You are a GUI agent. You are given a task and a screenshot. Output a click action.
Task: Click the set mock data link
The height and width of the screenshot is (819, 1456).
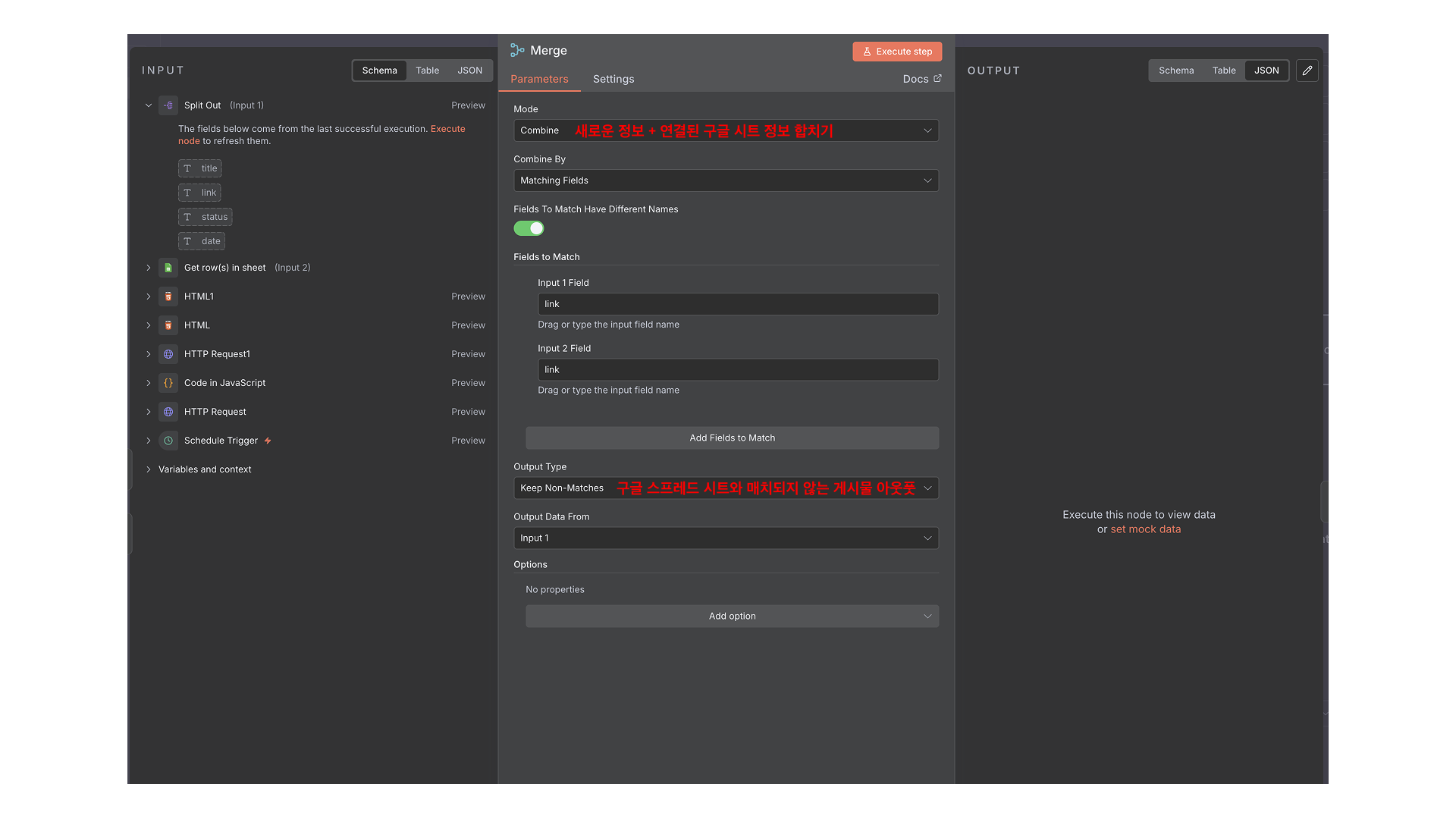pos(1145,529)
